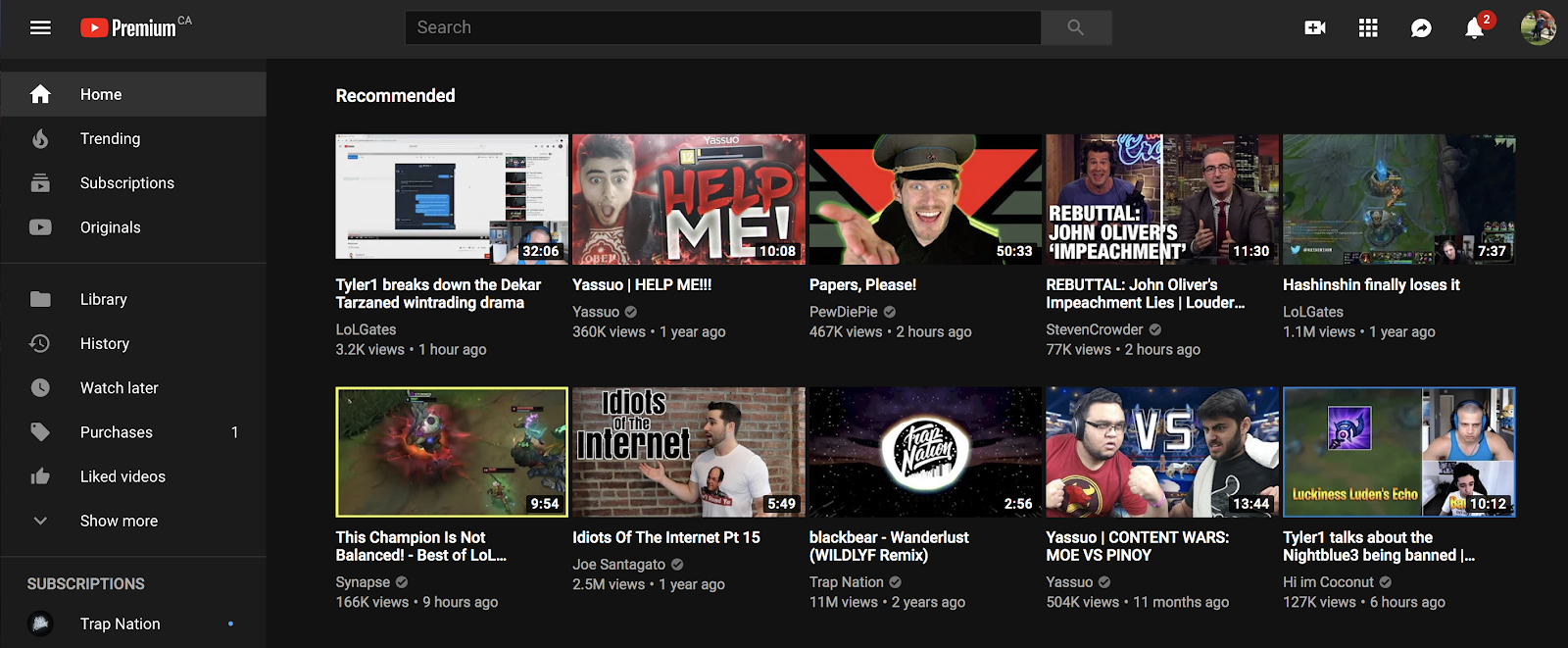Open Joe Santagato channel name link
This screenshot has height=648, width=1568.
pyautogui.click(x=619, y=565)
